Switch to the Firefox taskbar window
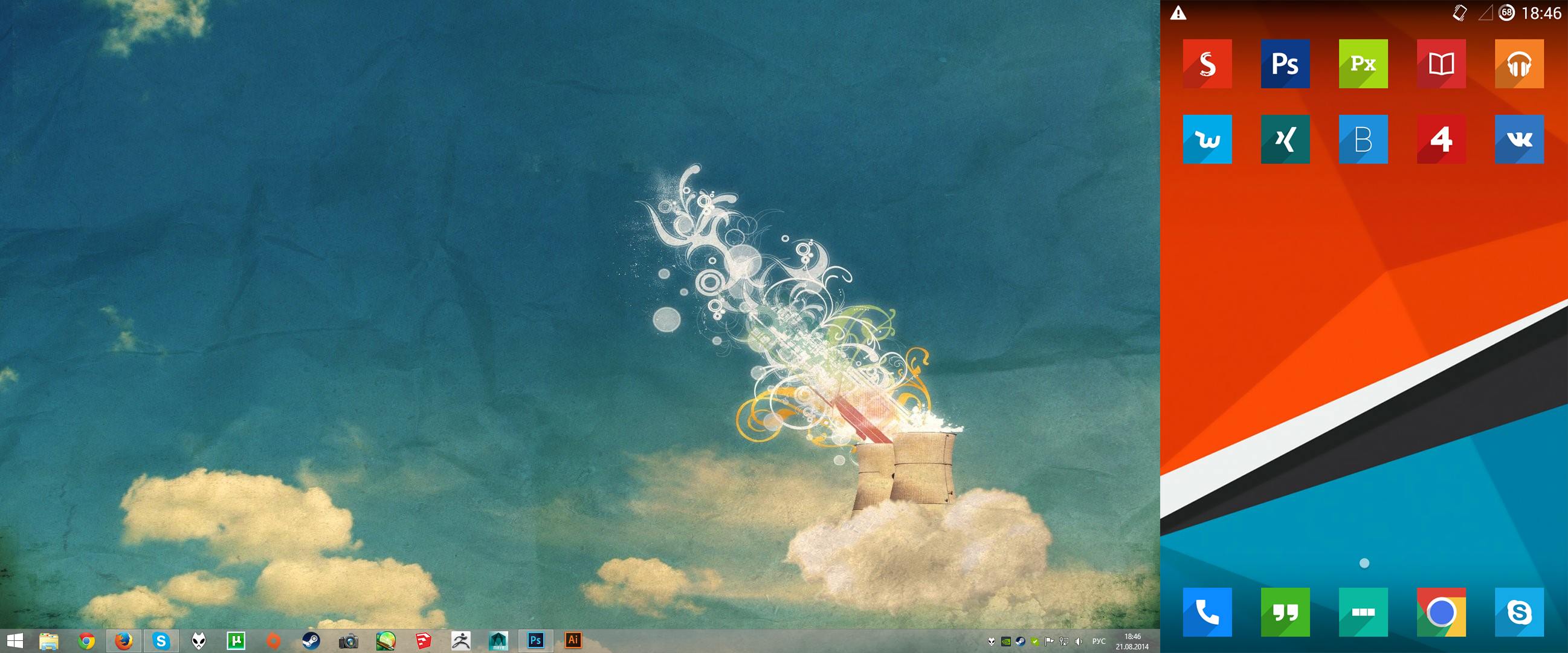Image resolution: width=1568 pixels, height=653 pixels. [123, 640]
